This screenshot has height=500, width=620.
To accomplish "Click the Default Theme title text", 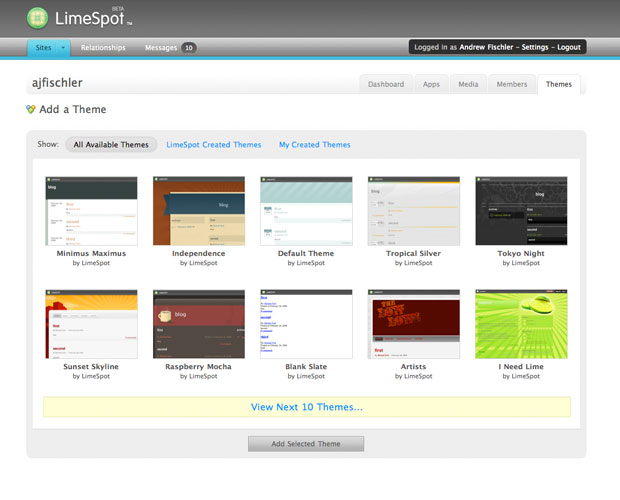I will coord(306,253).
